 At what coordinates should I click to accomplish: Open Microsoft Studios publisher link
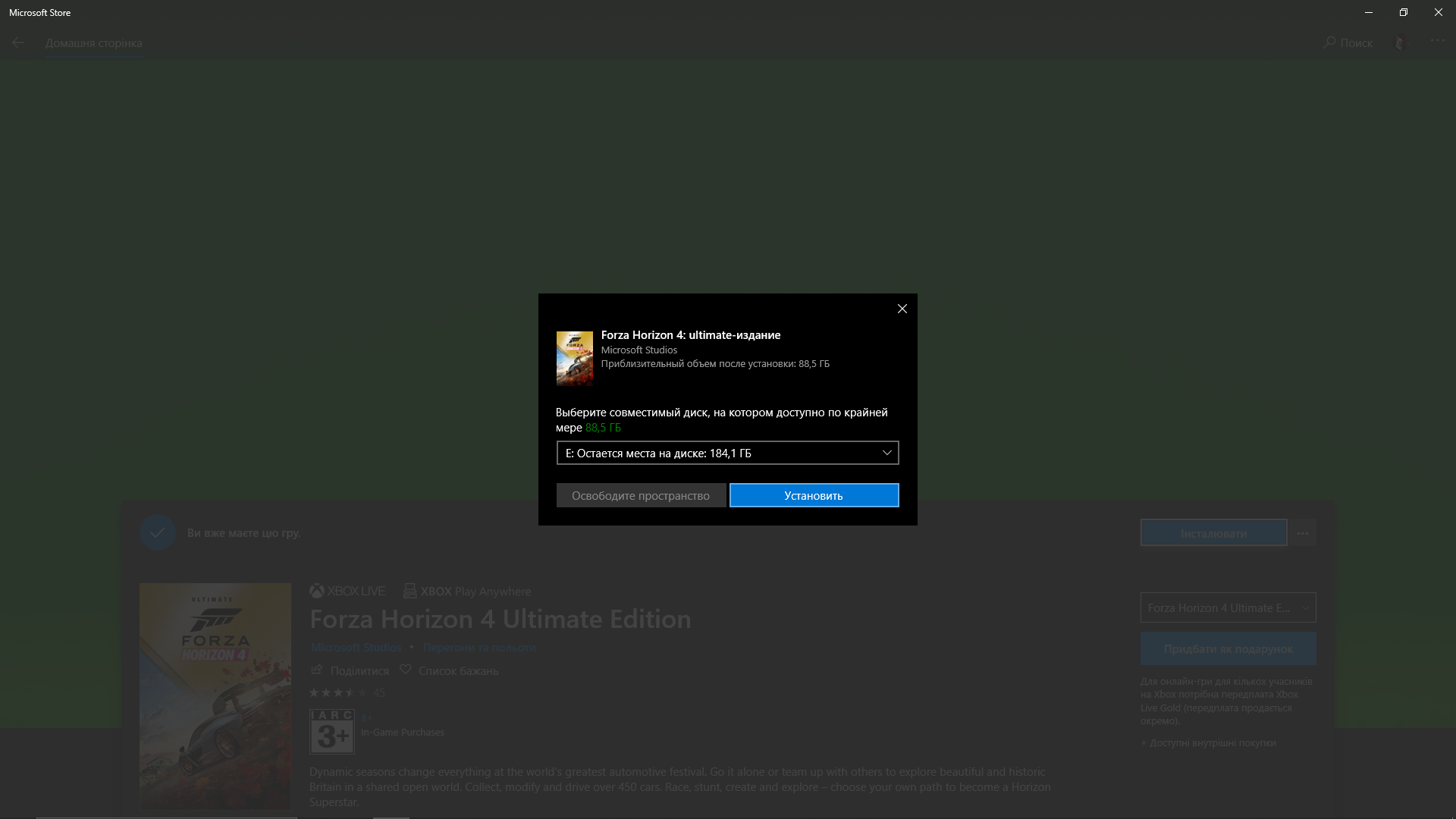[x=356, y=648]
